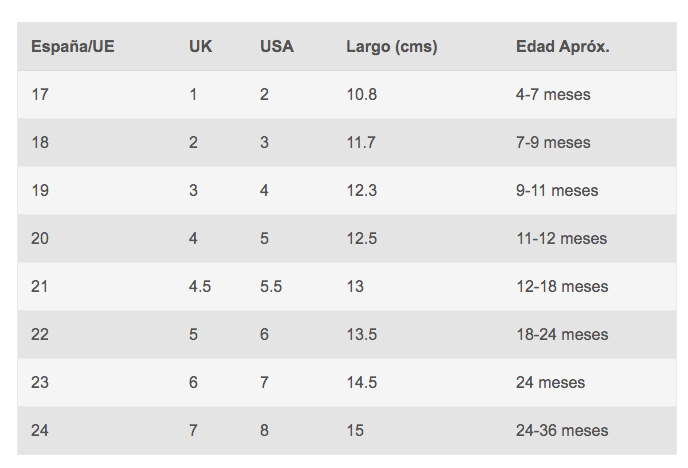This screenshot has height=468, width=688.
Task: Click the 10.8 length cell
Action: tap(362, 94)
